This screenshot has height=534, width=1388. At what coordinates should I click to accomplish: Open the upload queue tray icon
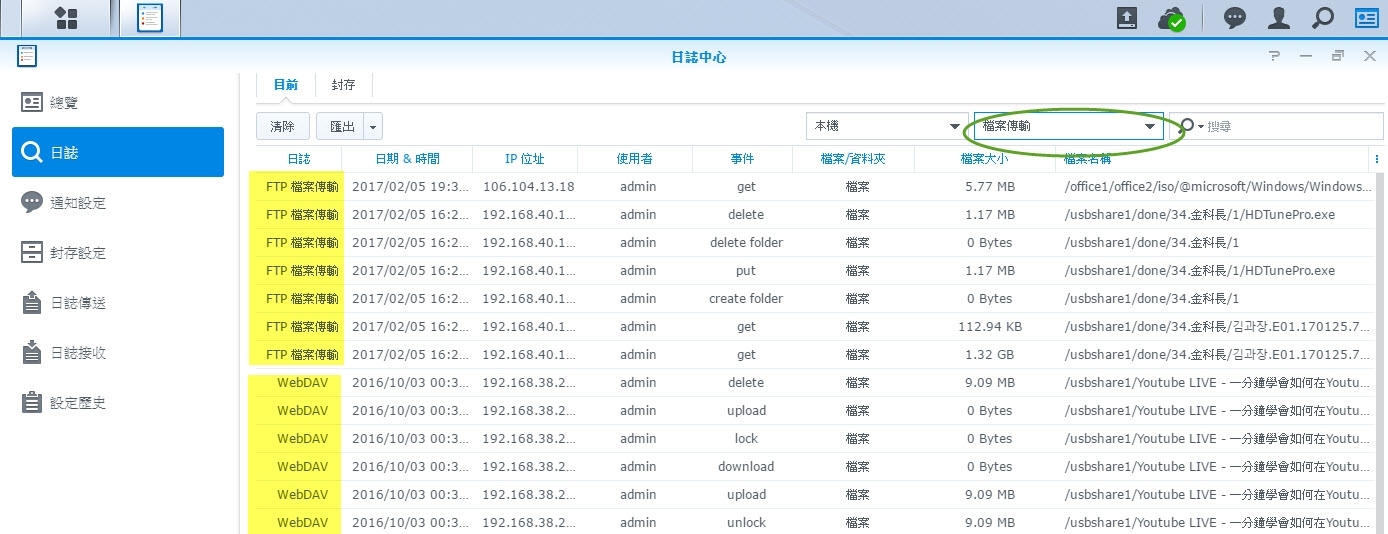pos(1126,18)
